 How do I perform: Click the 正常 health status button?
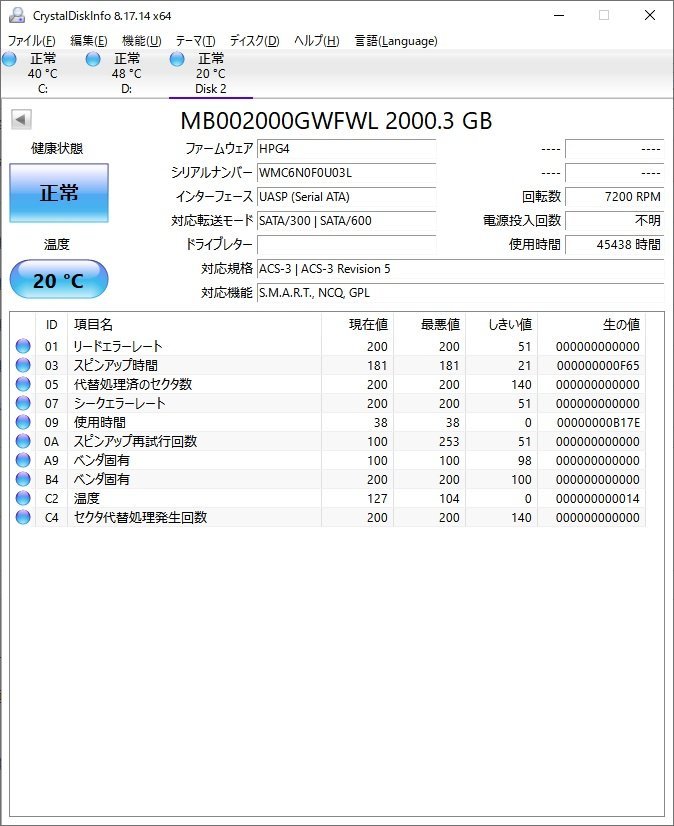tap(59, 193)
